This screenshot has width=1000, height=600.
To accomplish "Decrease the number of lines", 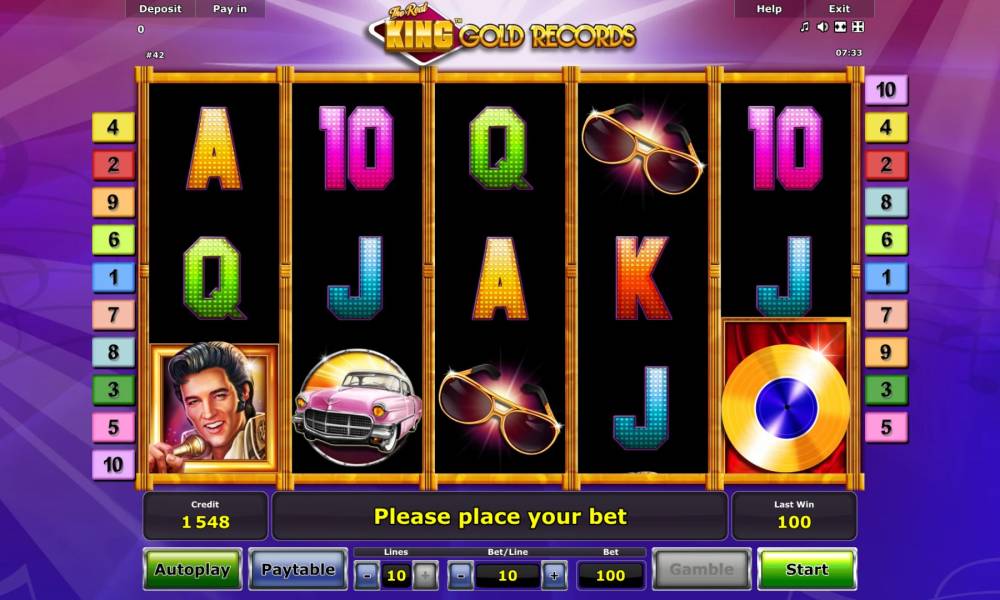I will coord(367,576).
